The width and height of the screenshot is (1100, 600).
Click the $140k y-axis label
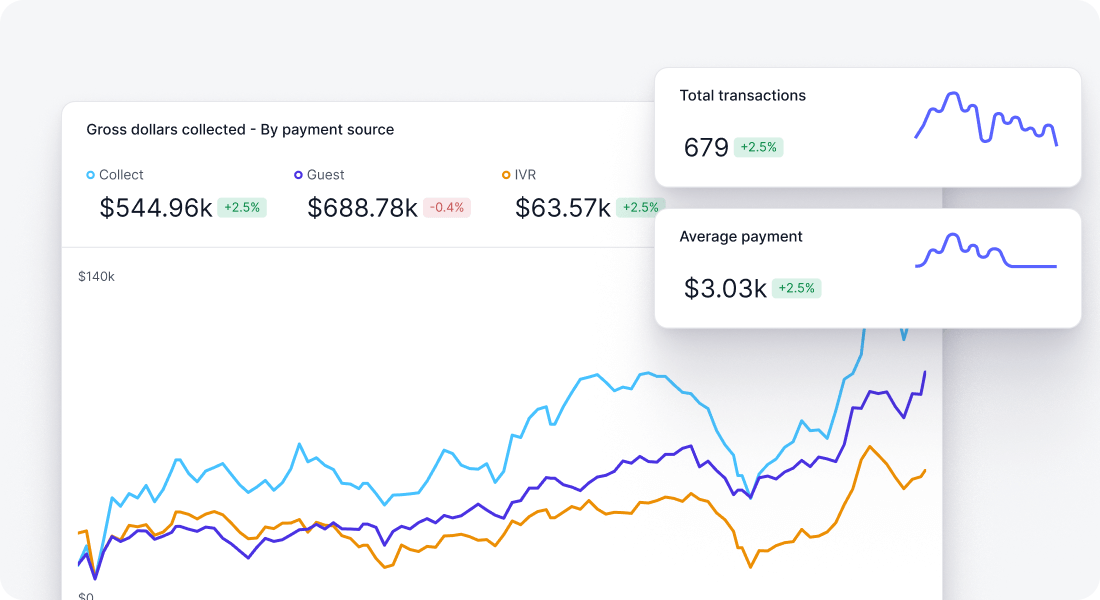[96, 276]
